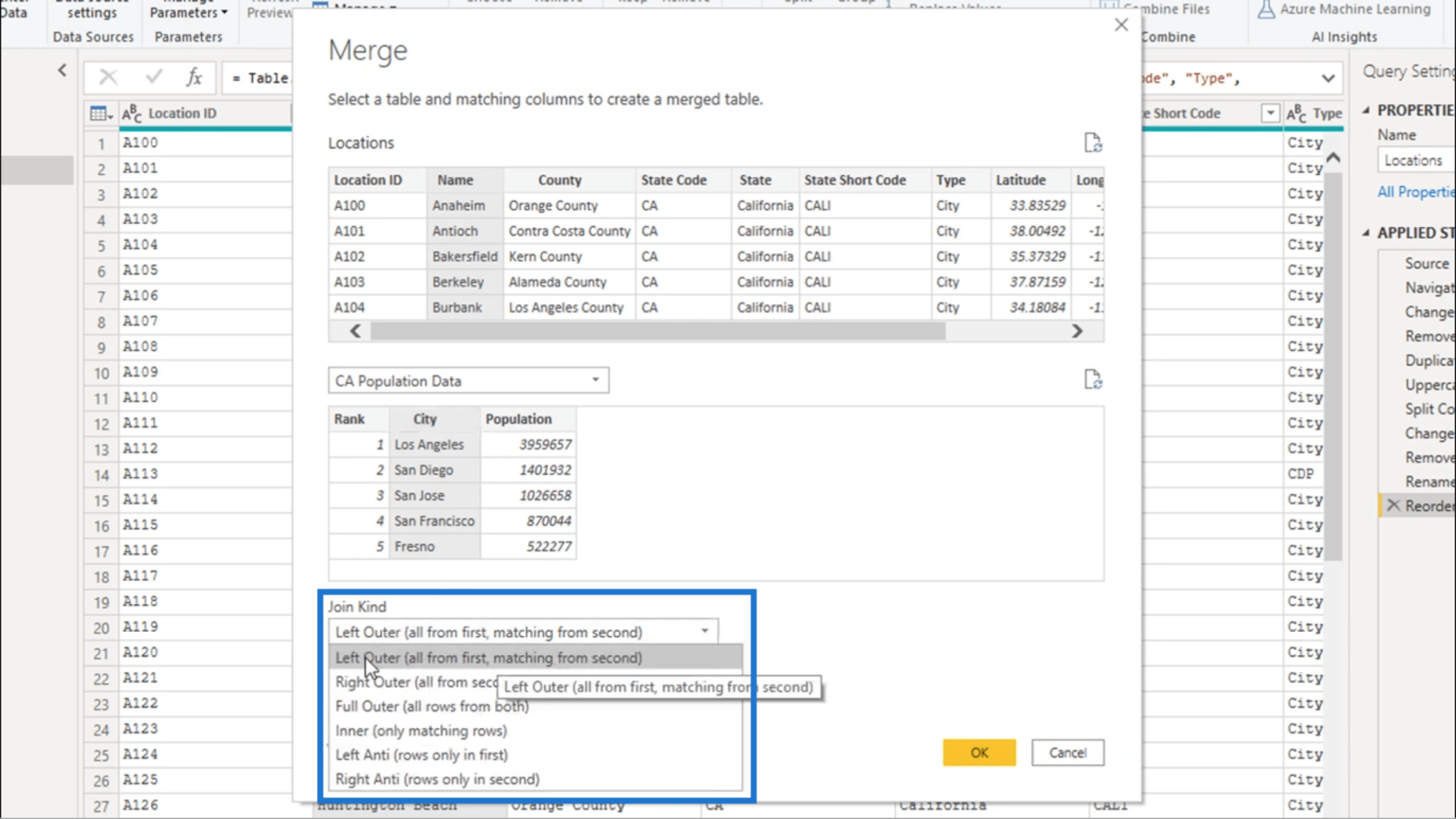Screen dimensions: 1456x819
Task: Select the Navigation applied step
Action: coord(1430,288)
